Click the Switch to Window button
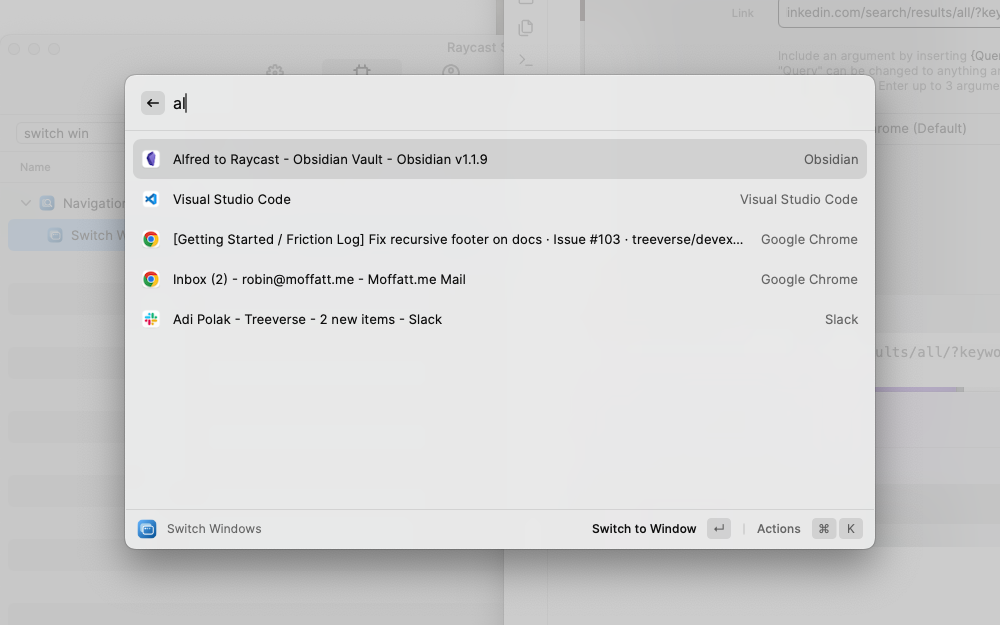This screenshot has height=625, width=1000. [x=644, y=529]
